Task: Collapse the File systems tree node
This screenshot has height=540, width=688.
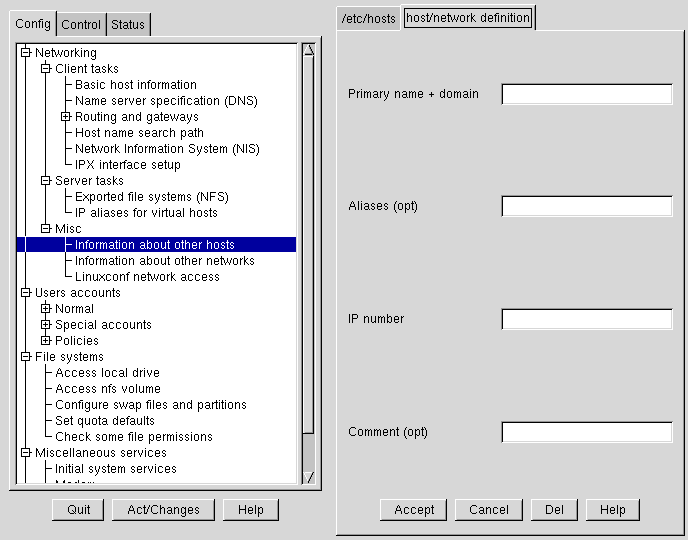Action: [x=26, y=357]
